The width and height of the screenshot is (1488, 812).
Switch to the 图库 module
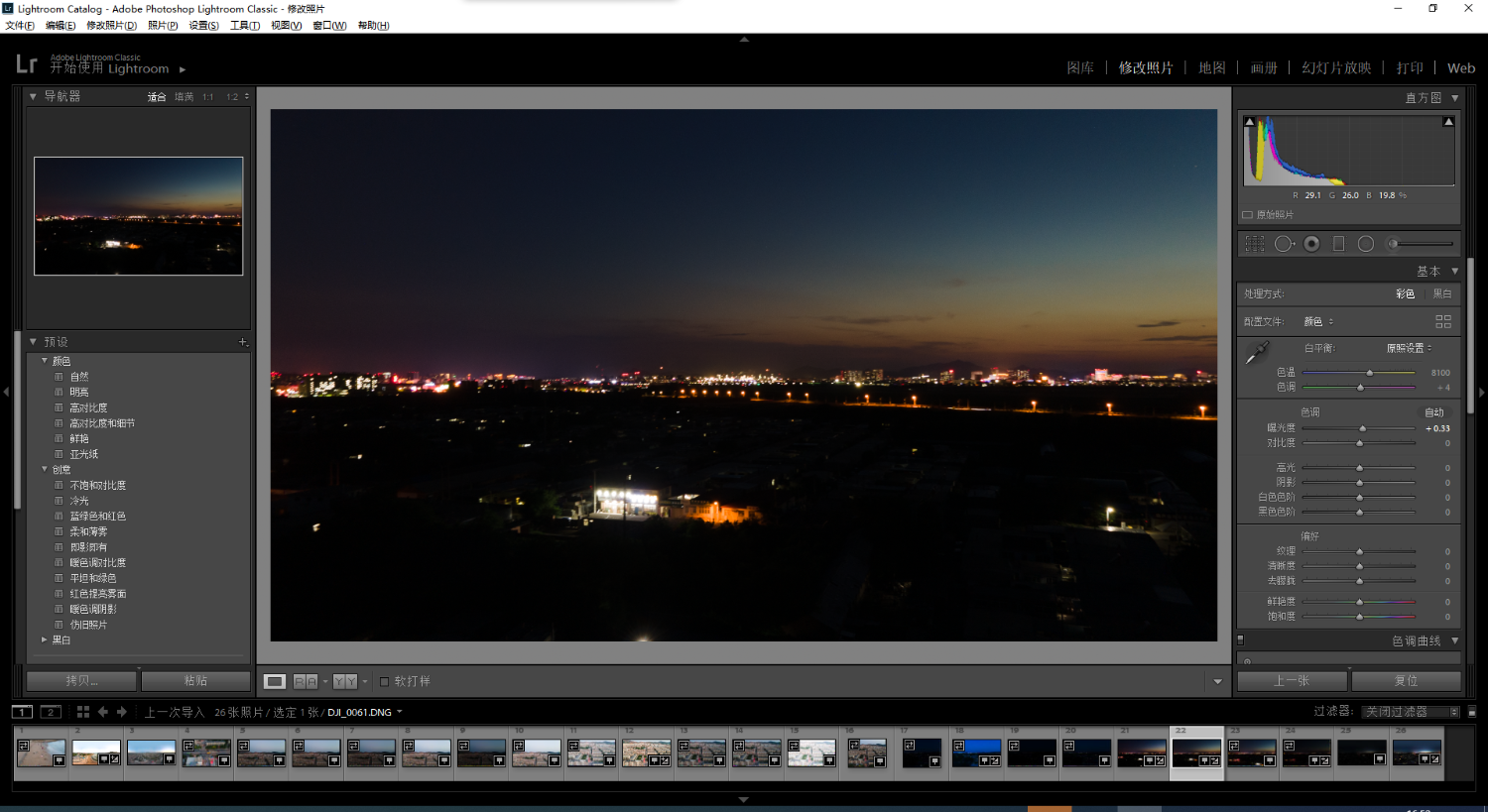pos(1080,67)
